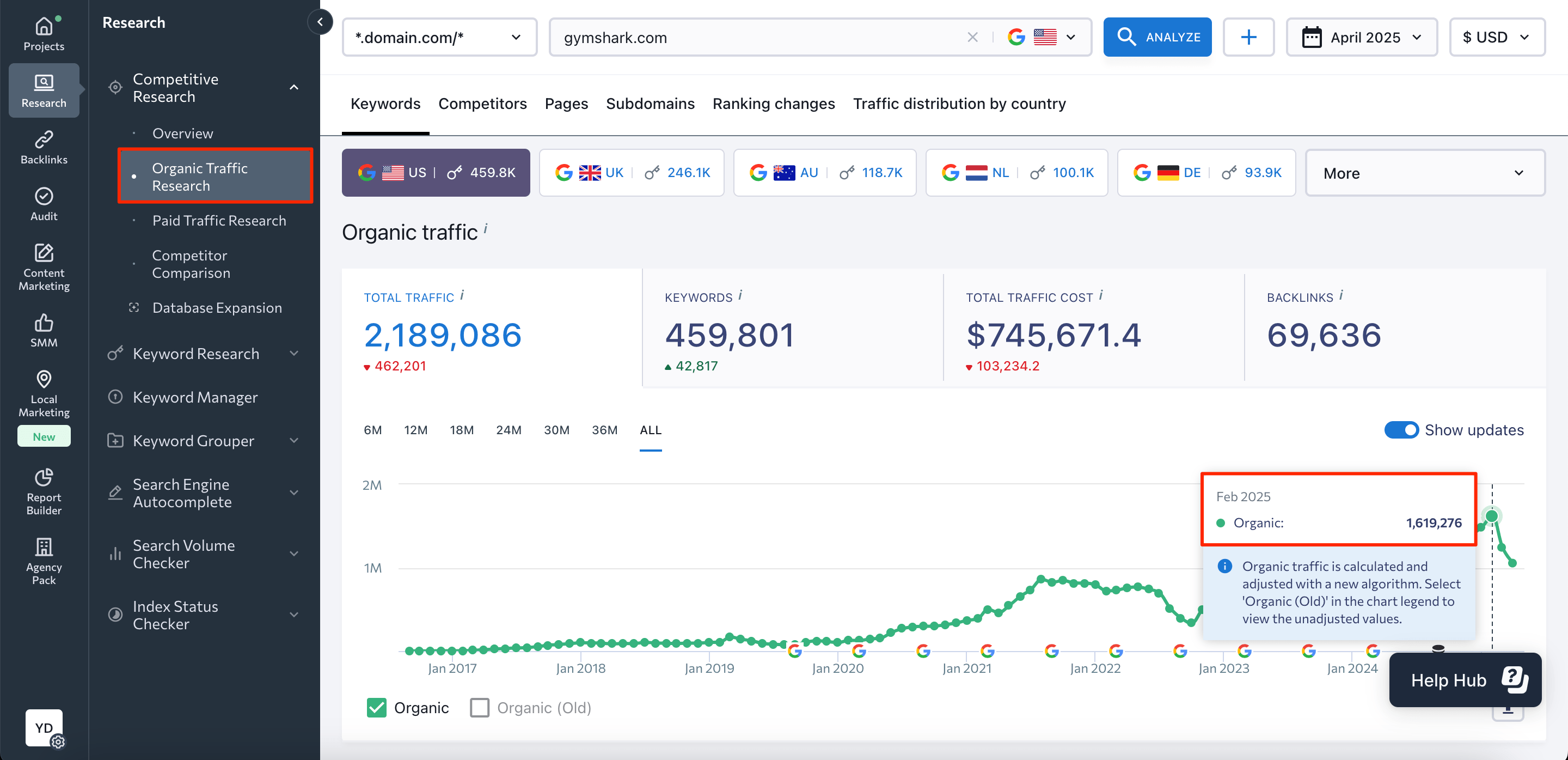
Task: Open Traffic distribution by country tab
Action: coord(959,104)
